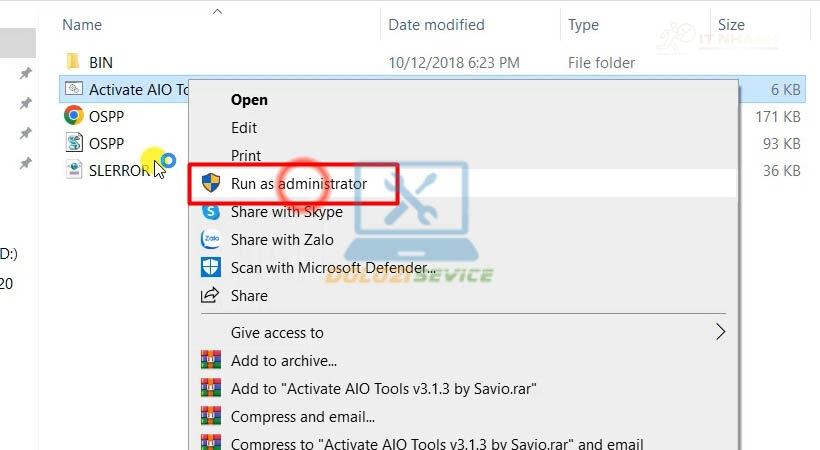The image size is (820, 450).
Task: Choose Open from the context menu
Action: (249, 100)
